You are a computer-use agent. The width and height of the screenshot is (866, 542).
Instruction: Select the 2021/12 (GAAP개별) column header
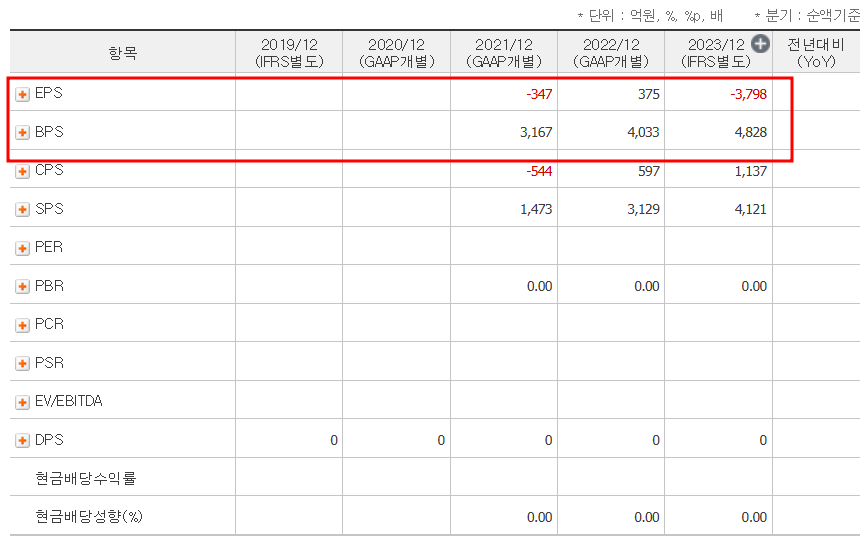[x=504, y=53]
